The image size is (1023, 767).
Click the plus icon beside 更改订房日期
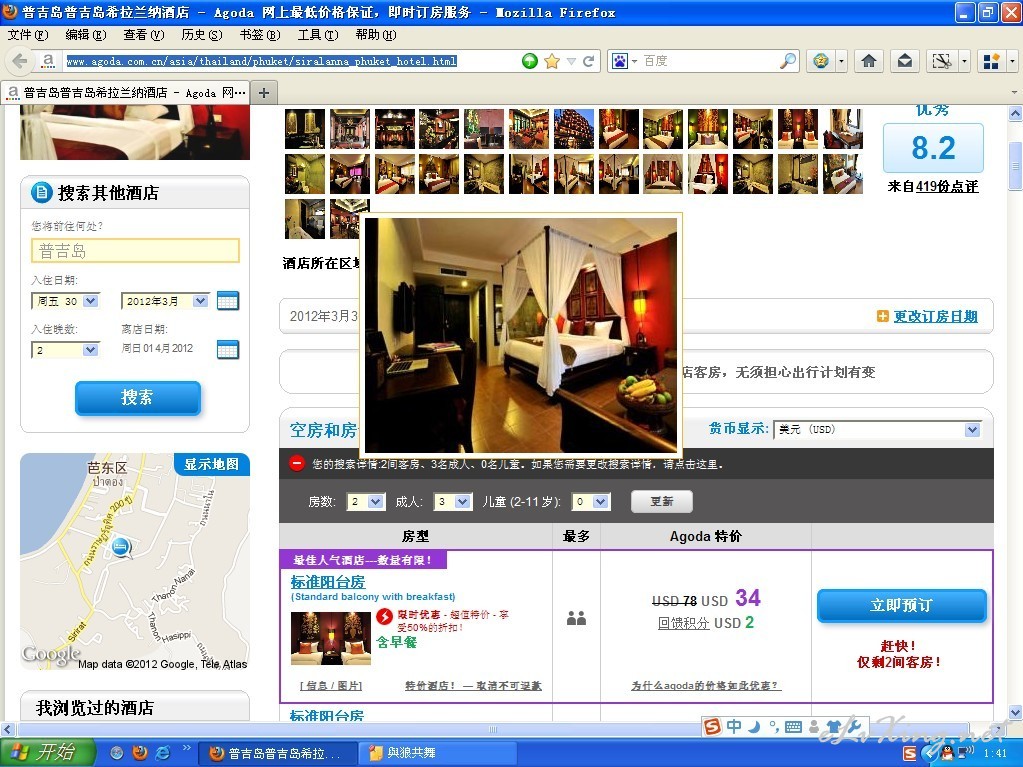[x=883, y=316]
